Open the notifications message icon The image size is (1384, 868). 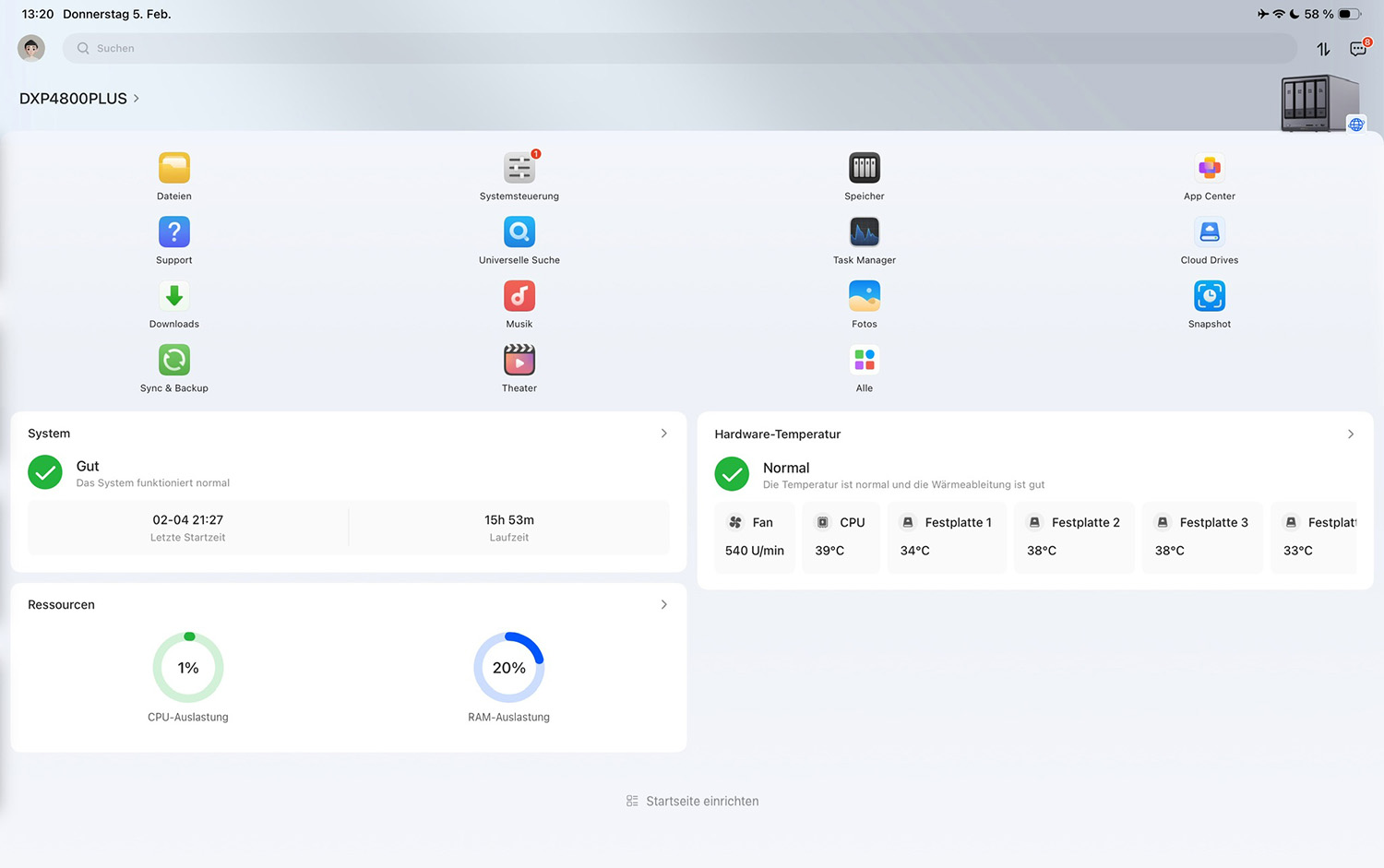[1358, 49]
